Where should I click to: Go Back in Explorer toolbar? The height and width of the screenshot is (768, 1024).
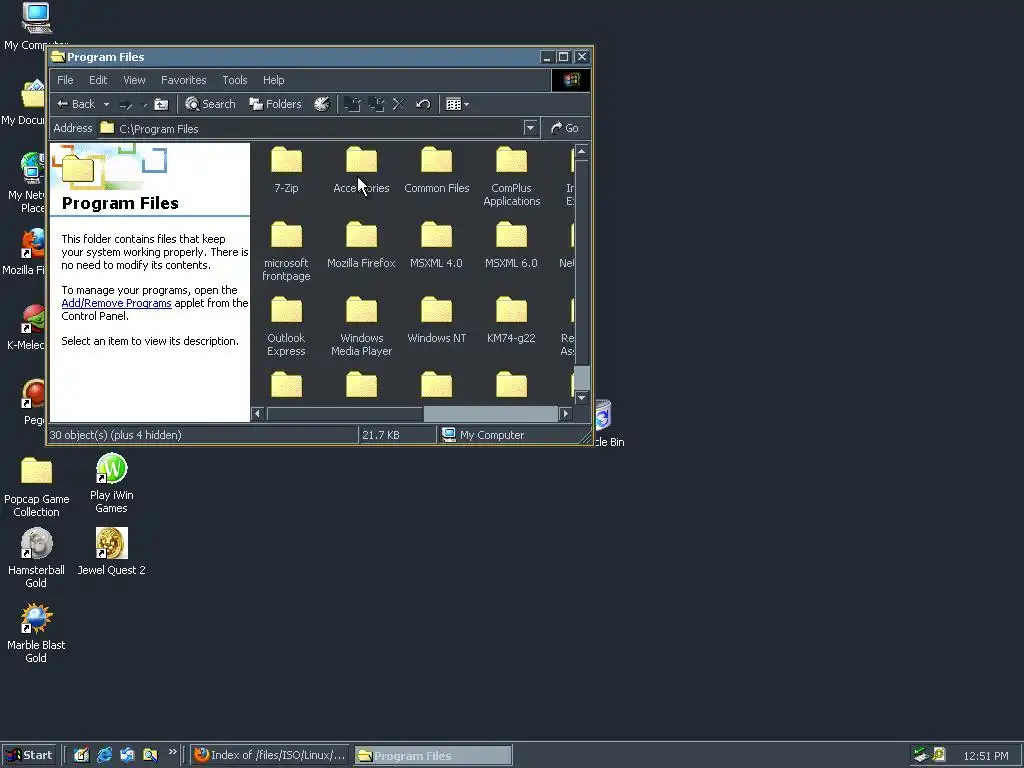click(x=76, y=104)
